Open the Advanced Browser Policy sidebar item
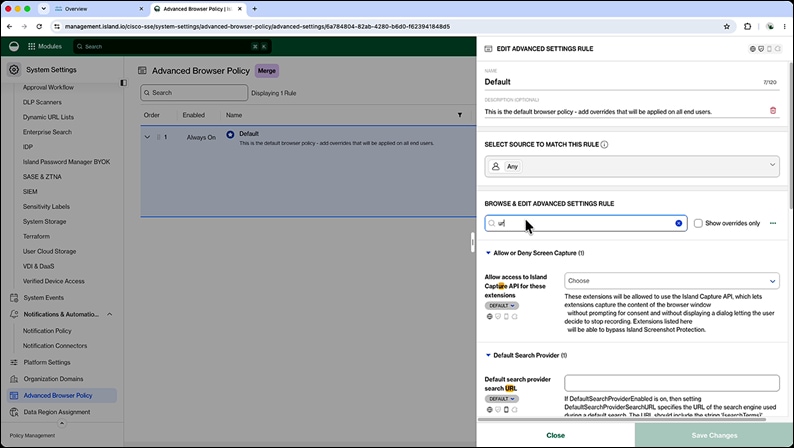794x448 pixels. pyautogui.click(x=62, y=395)
